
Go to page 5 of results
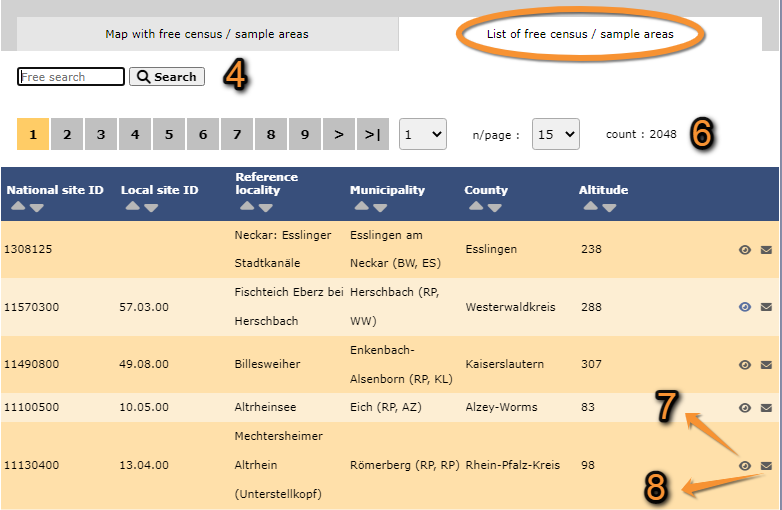[169, 134]
